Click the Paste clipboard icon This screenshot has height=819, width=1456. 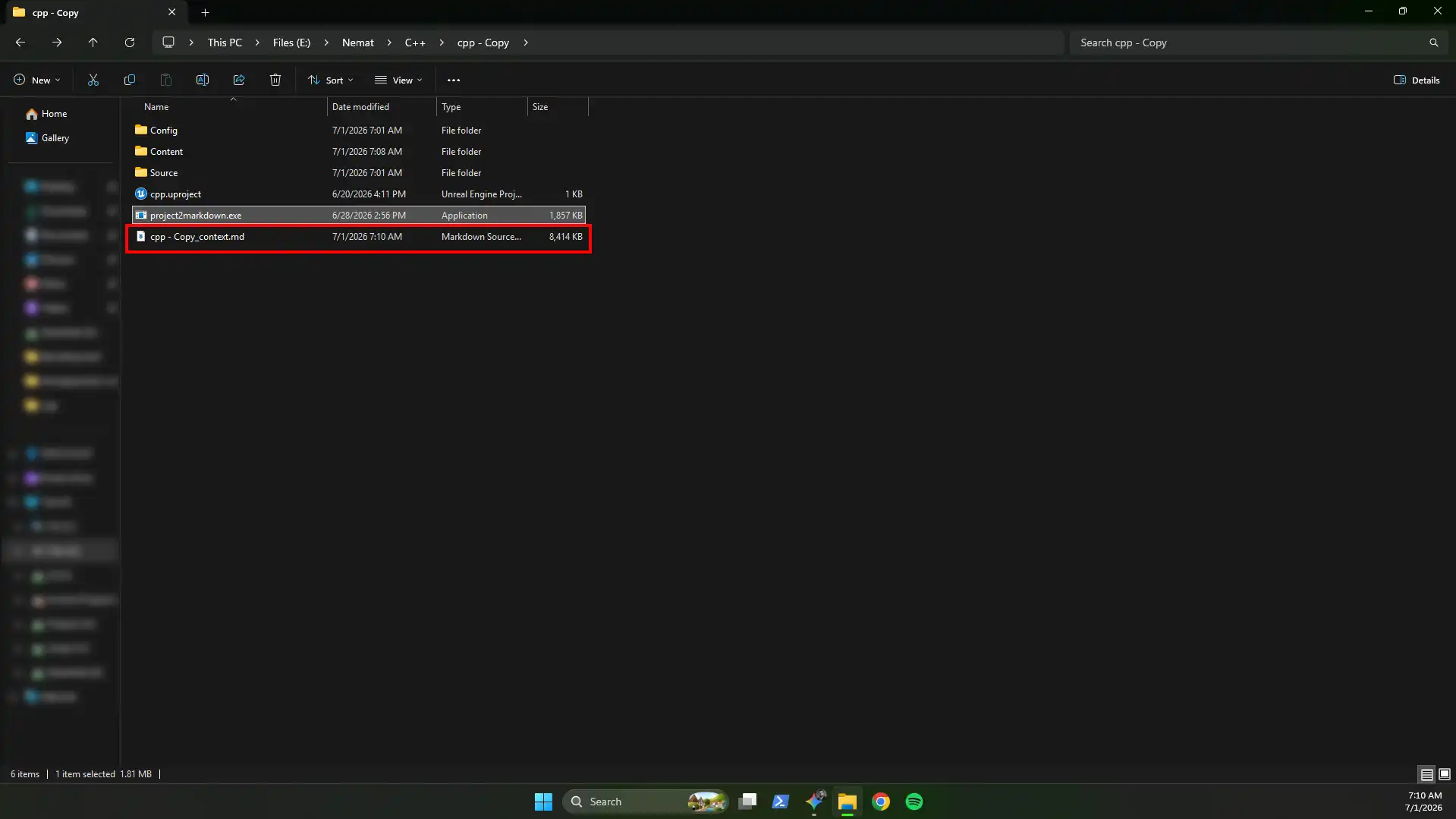tap(166, 80)
